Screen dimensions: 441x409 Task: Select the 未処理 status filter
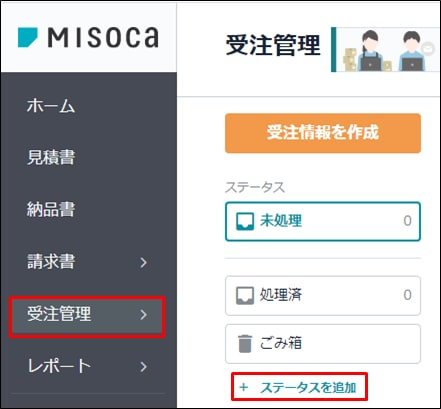[323, 221]
